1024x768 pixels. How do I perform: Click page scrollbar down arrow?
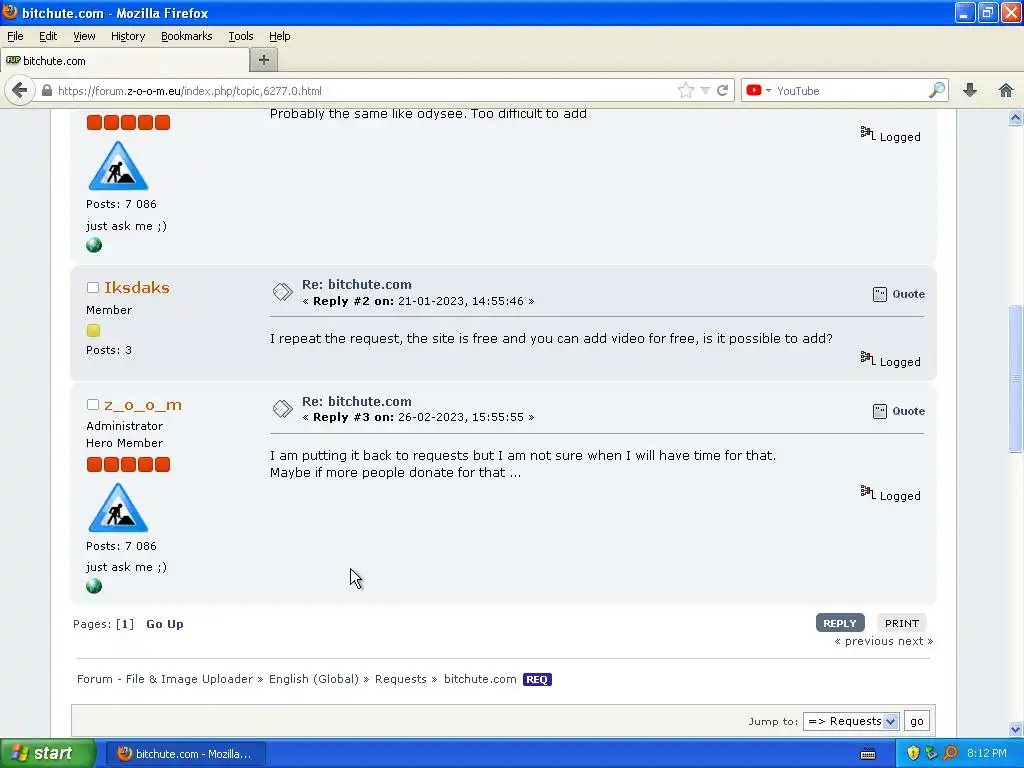click(x=1015, y=729)
